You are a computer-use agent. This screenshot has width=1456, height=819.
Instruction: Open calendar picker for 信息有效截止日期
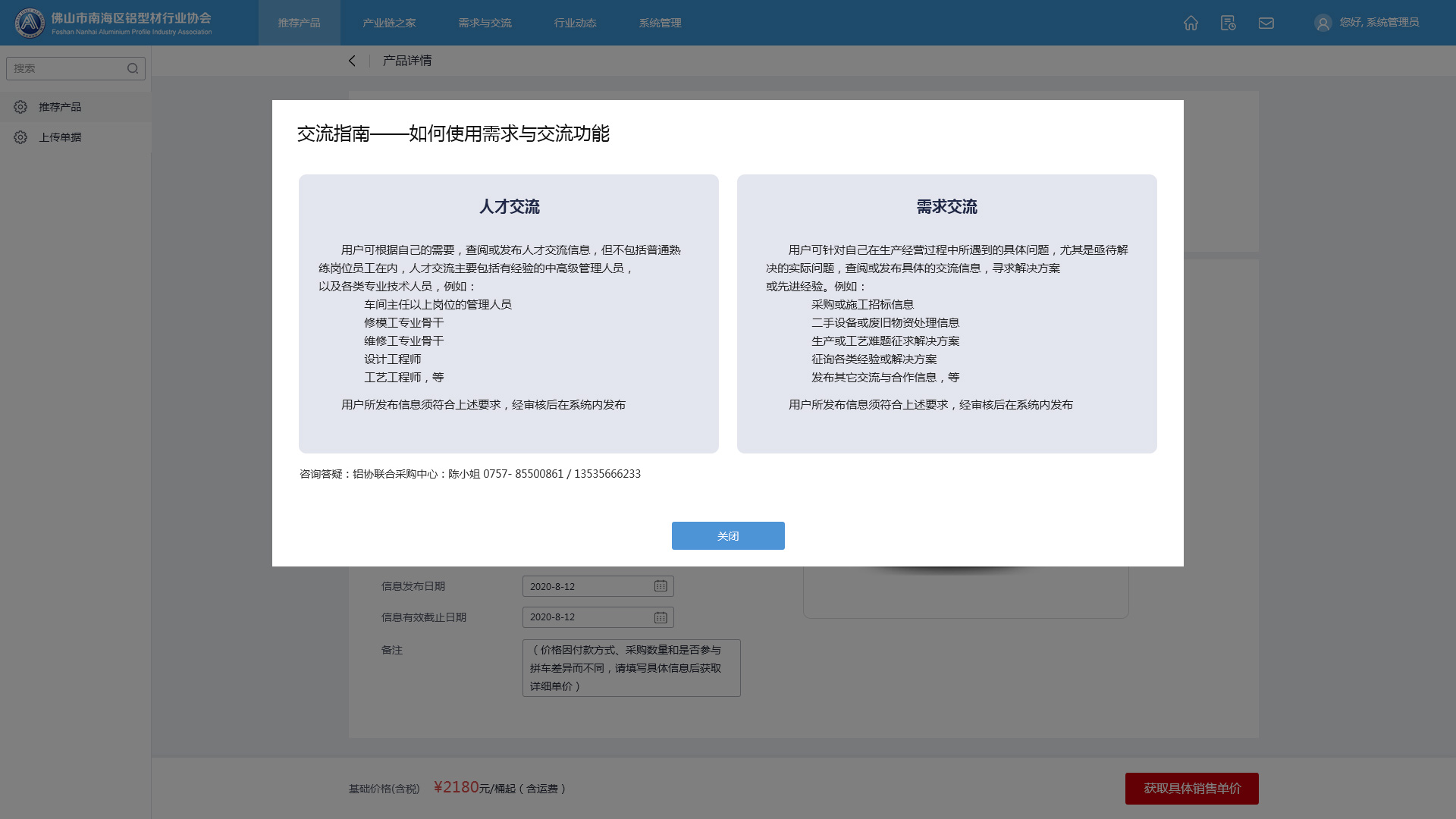661,617
